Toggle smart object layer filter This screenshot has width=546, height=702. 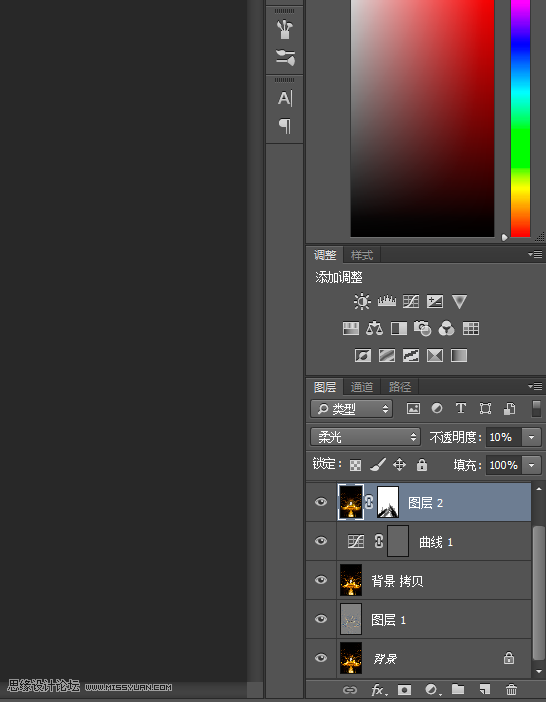tap(509, 408)
